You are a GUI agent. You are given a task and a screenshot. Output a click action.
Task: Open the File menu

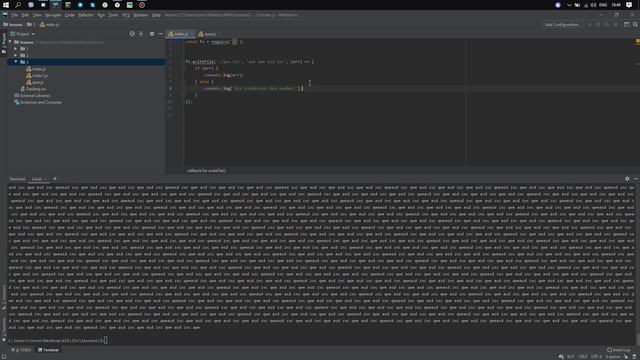pyautogui.click(x=14, y=15)
